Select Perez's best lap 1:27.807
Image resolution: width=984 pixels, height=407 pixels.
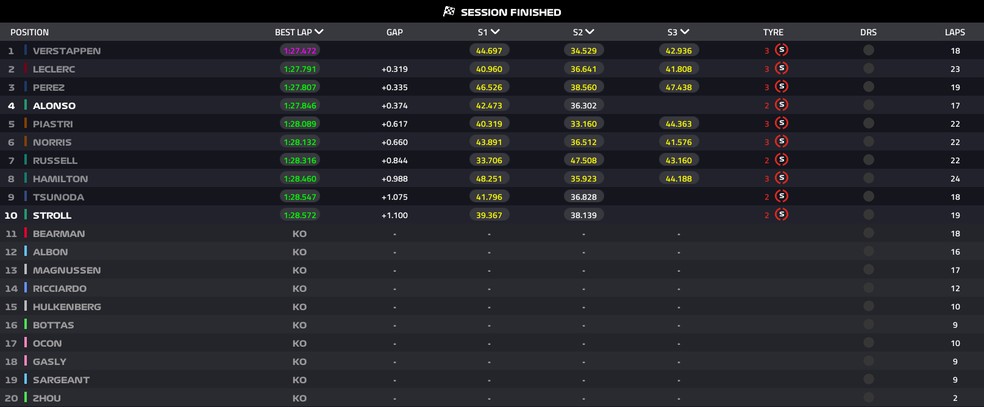(300, 87)
